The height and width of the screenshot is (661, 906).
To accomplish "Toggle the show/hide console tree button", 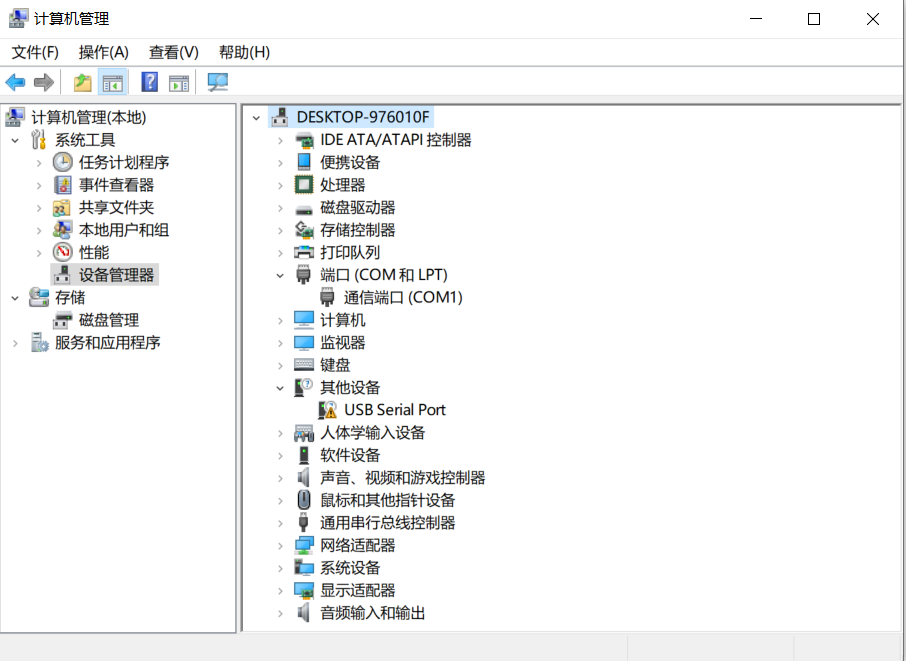I will click(113, 83).
